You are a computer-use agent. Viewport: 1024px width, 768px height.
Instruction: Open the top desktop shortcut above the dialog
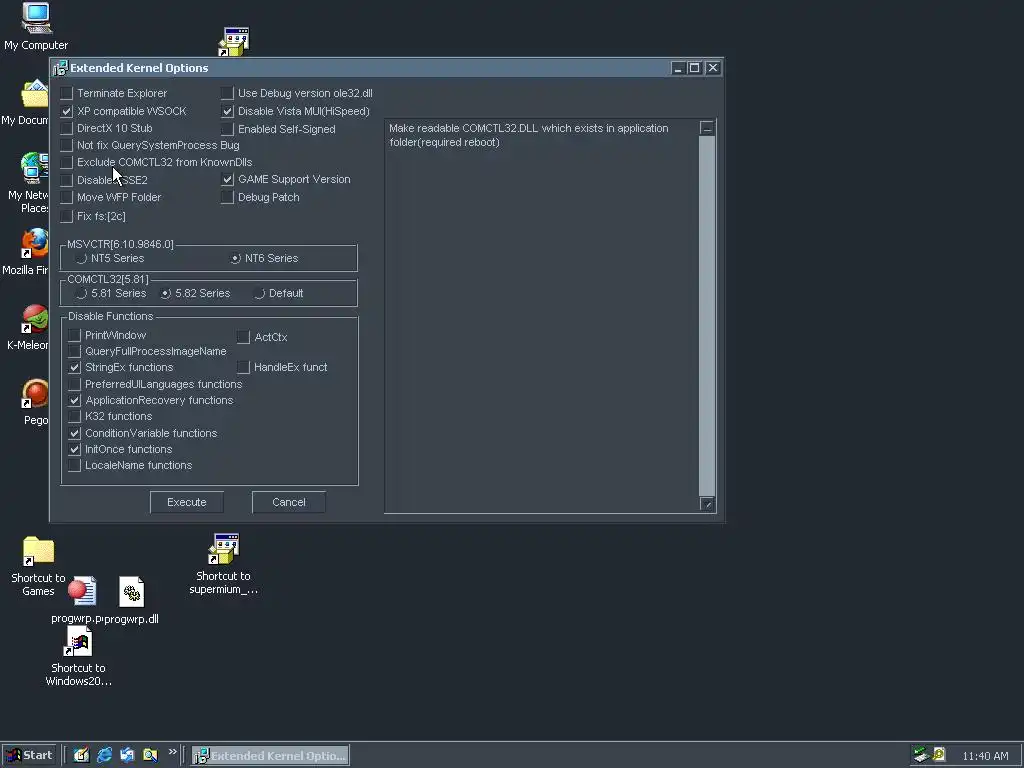[x=234, y=42]
